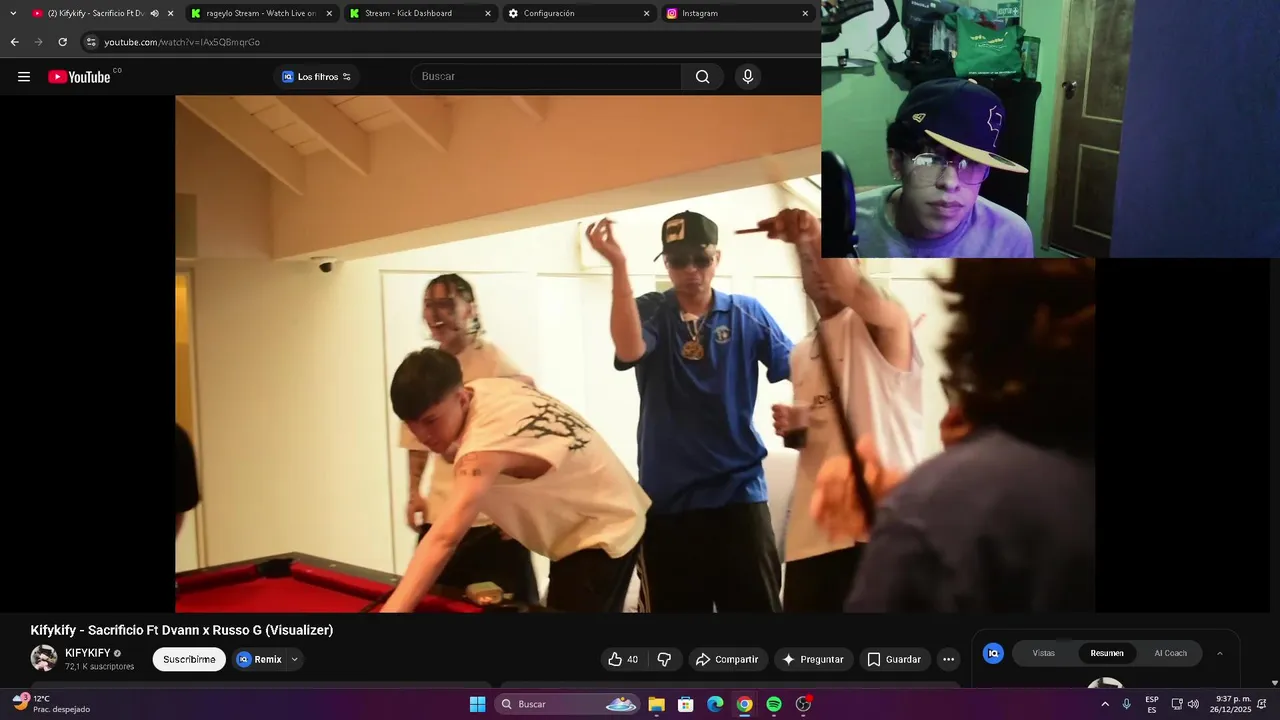Open the Windows Start menu
The width and height of the screenshot is (1280, 720).
[x=478, y=704]
